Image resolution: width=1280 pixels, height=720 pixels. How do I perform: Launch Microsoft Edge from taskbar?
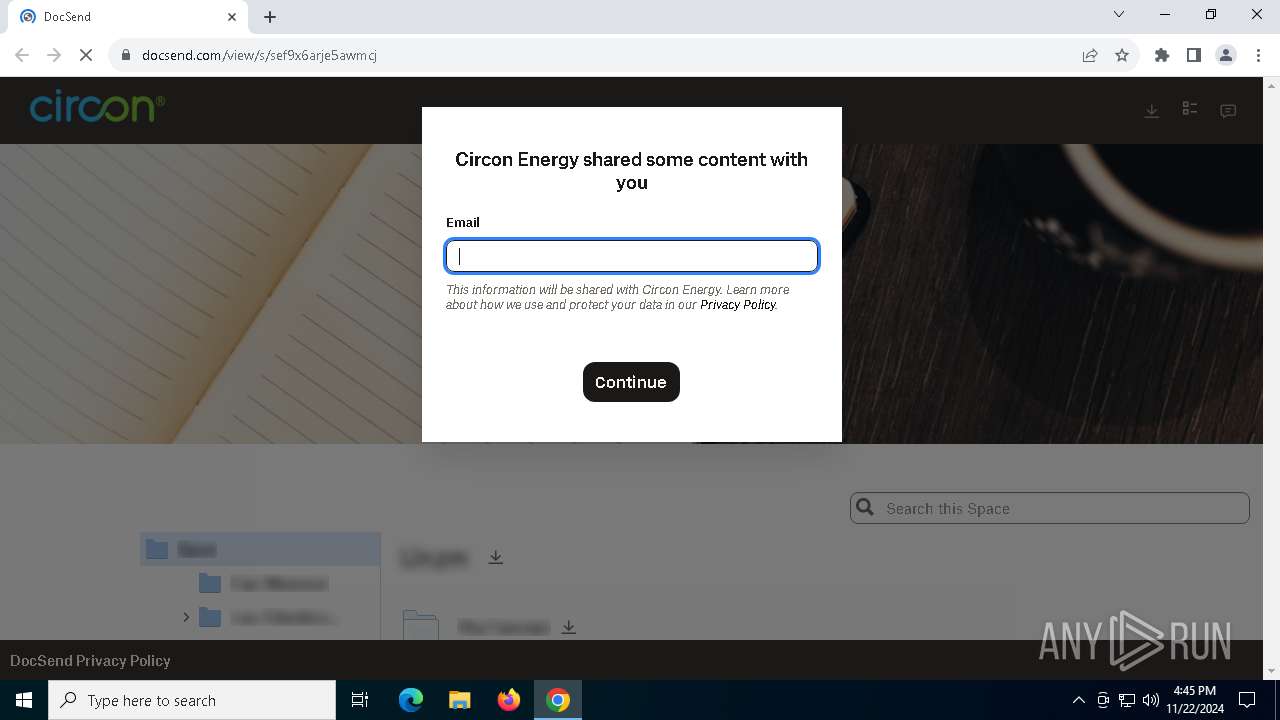[411, 700]
